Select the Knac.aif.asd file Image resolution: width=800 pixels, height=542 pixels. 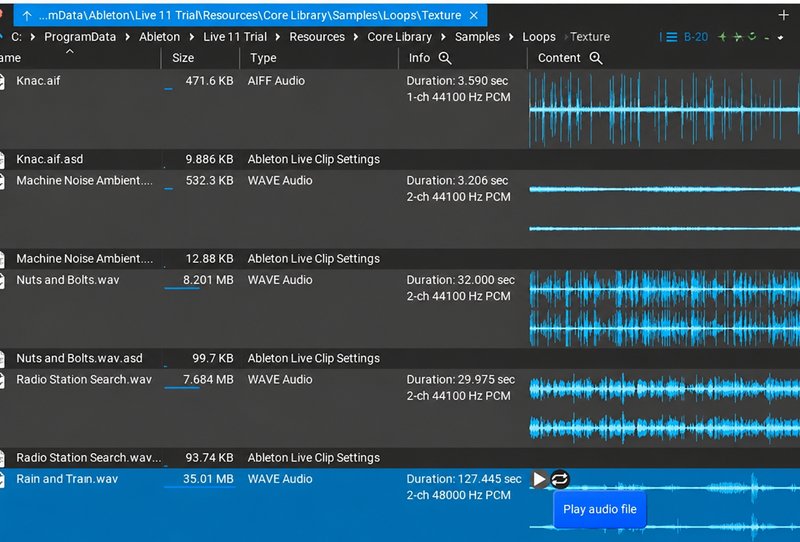(49, 159)
